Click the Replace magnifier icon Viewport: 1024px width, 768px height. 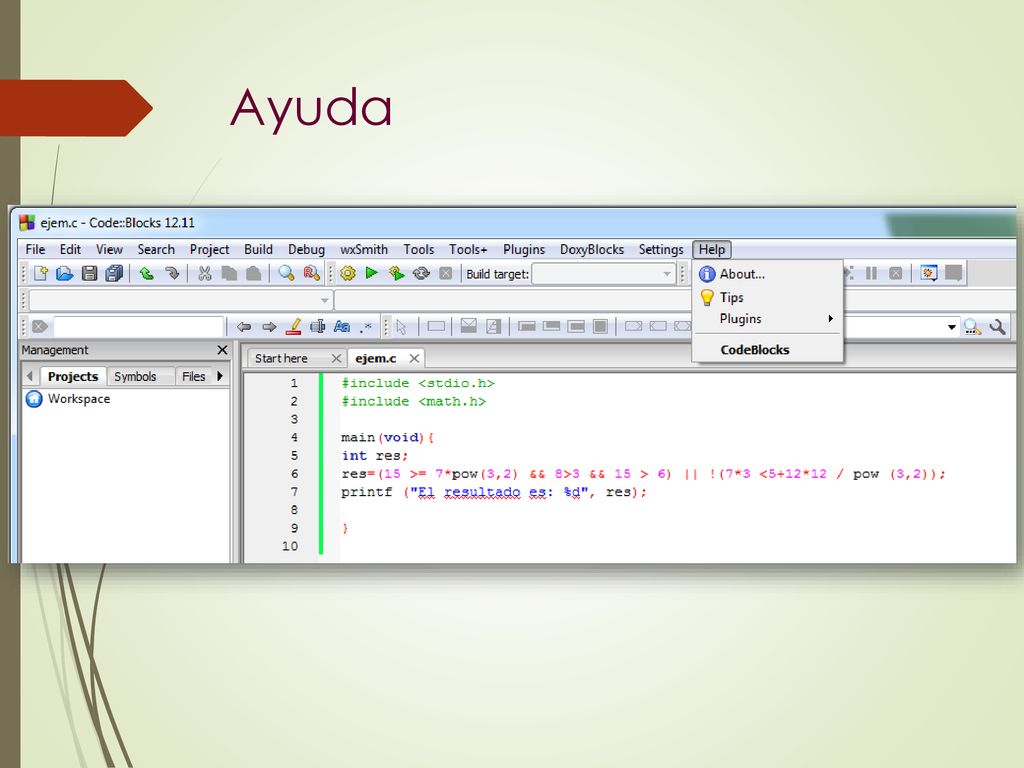[x=312, y=274]
